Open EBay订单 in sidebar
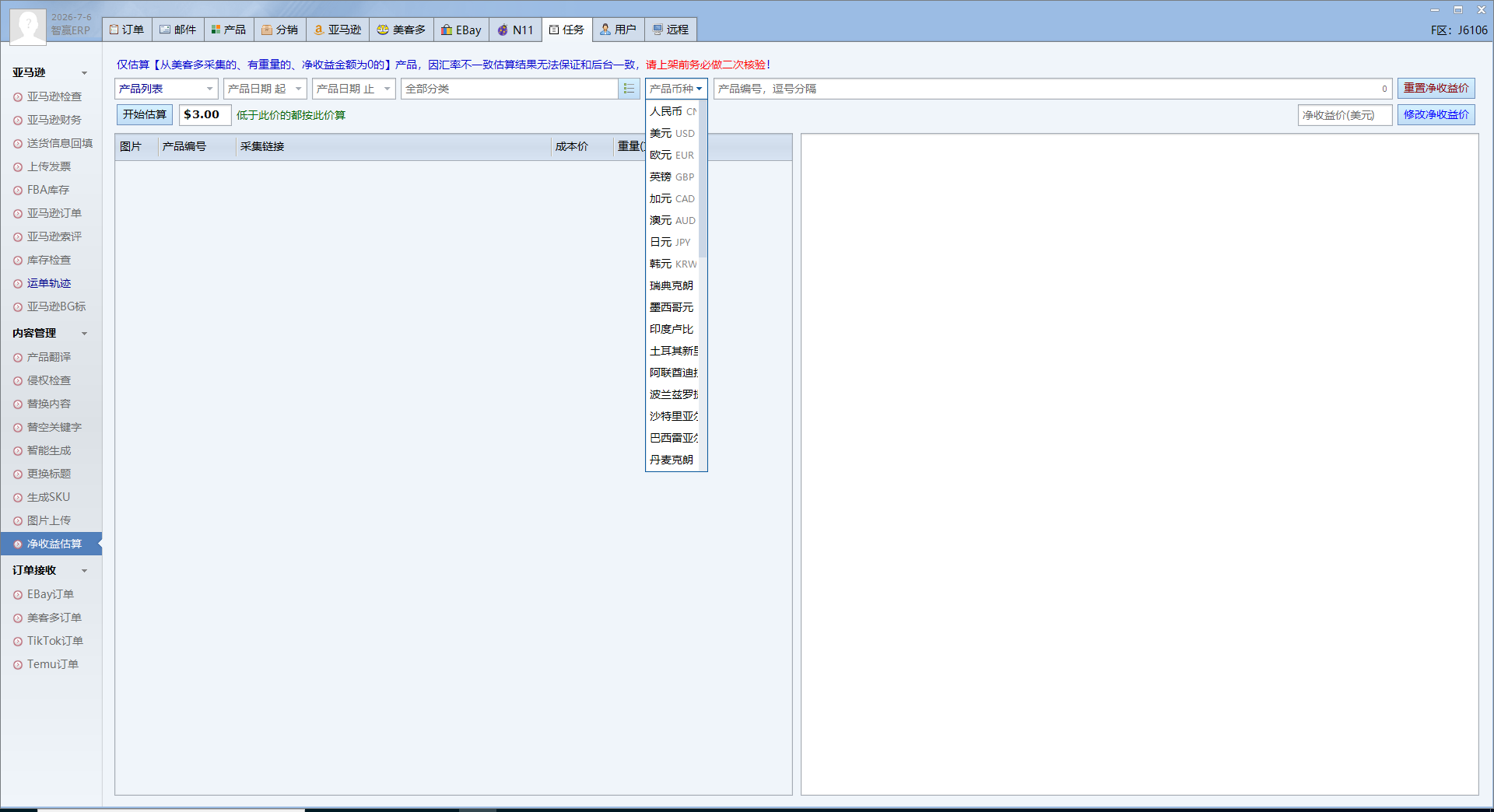Viewport: 1494px width, 812px height. (x=51, y=594)
